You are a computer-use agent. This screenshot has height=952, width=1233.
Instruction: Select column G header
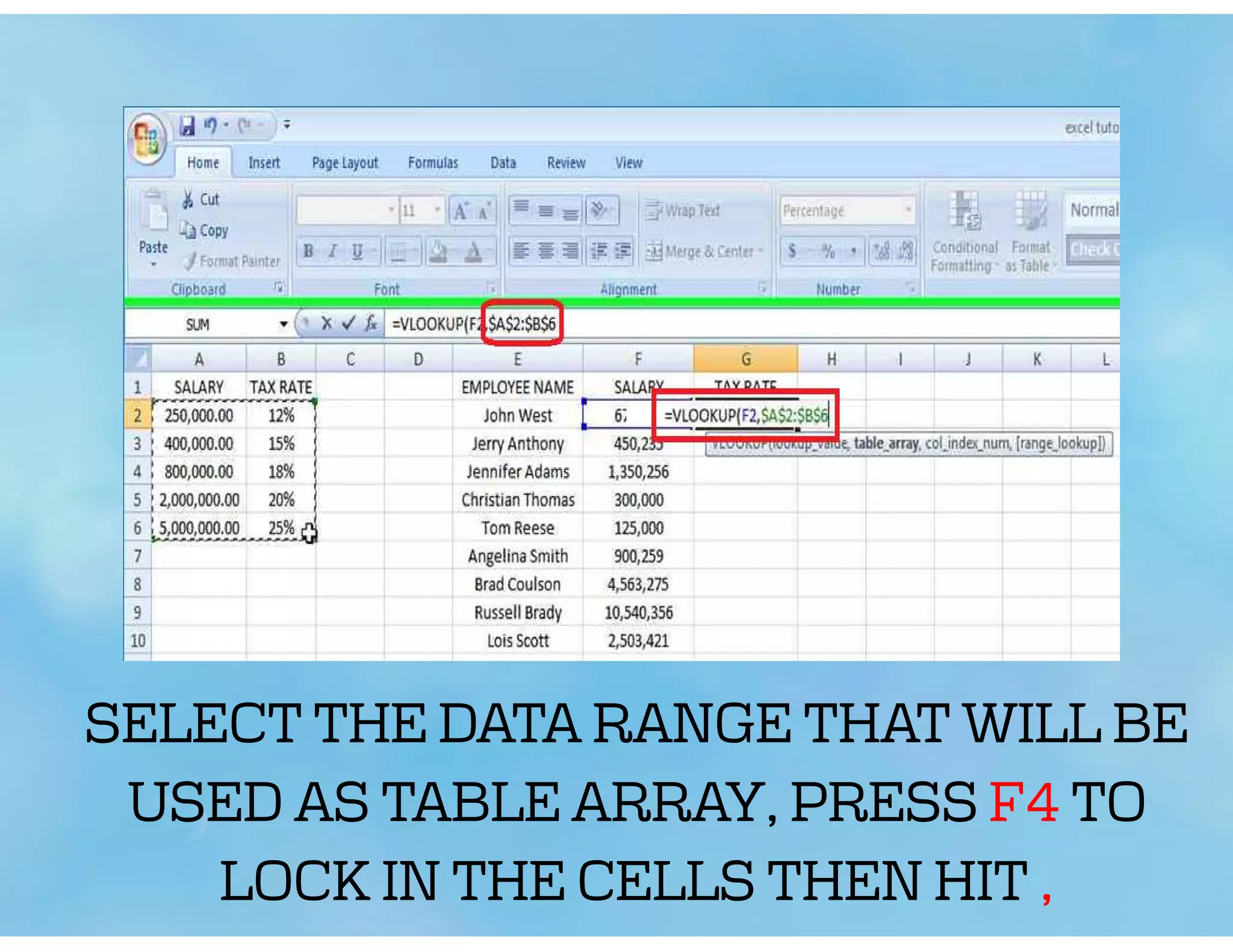pyautogui.click(x=745, y=359)
